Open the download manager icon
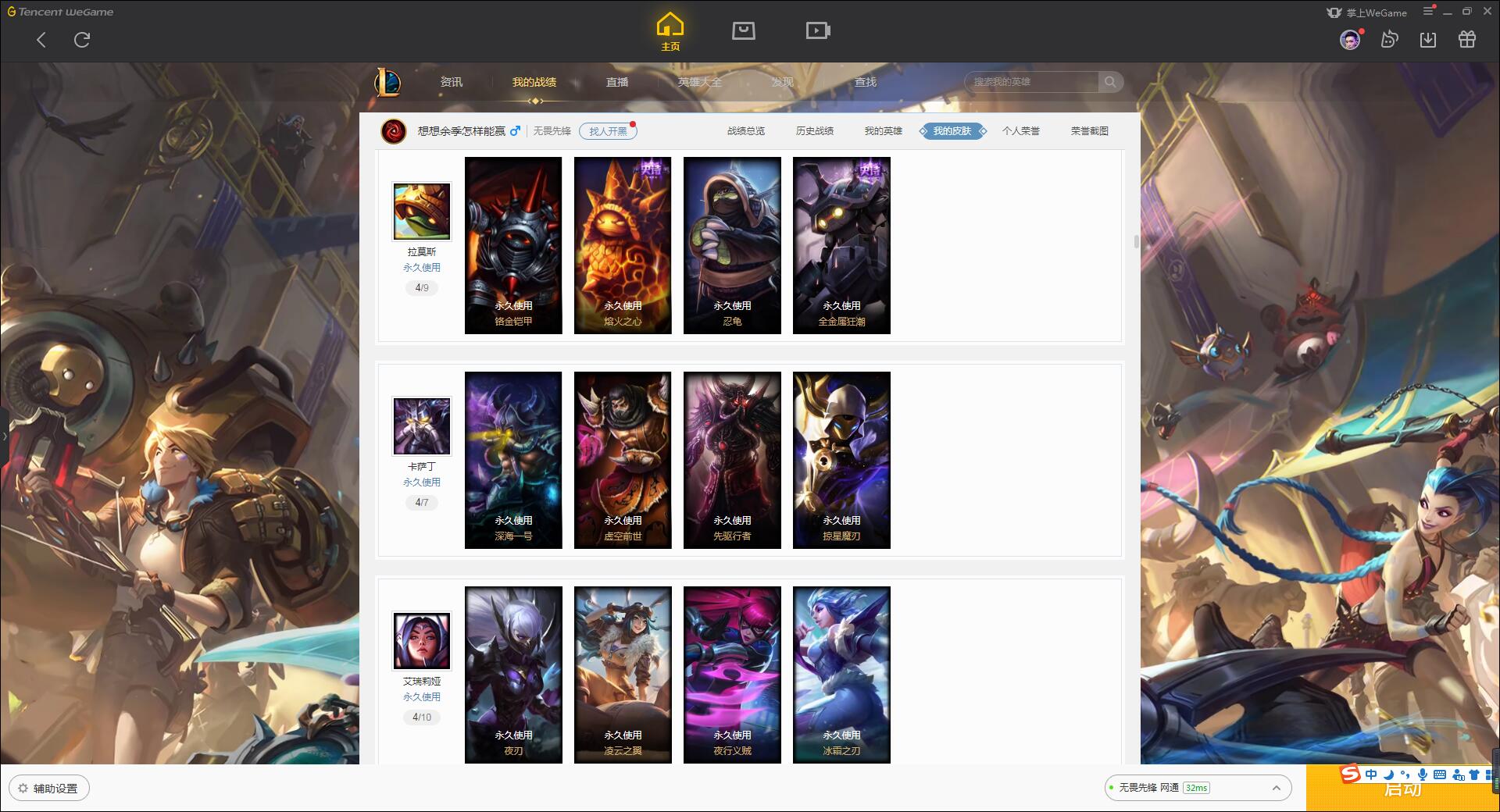This screenshot has height=812, width=1500. pyautogui.click(x=1428, y=39)
